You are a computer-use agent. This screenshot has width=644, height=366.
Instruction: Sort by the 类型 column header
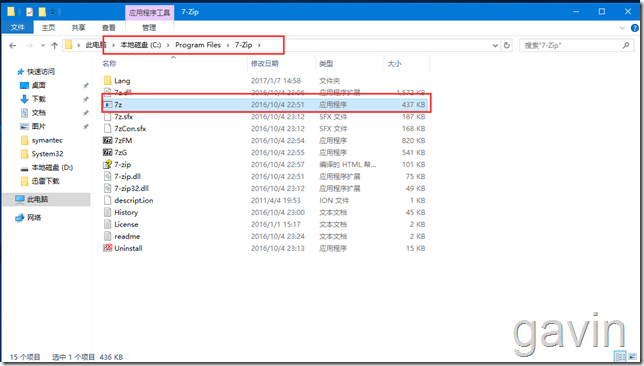point(326,64)
